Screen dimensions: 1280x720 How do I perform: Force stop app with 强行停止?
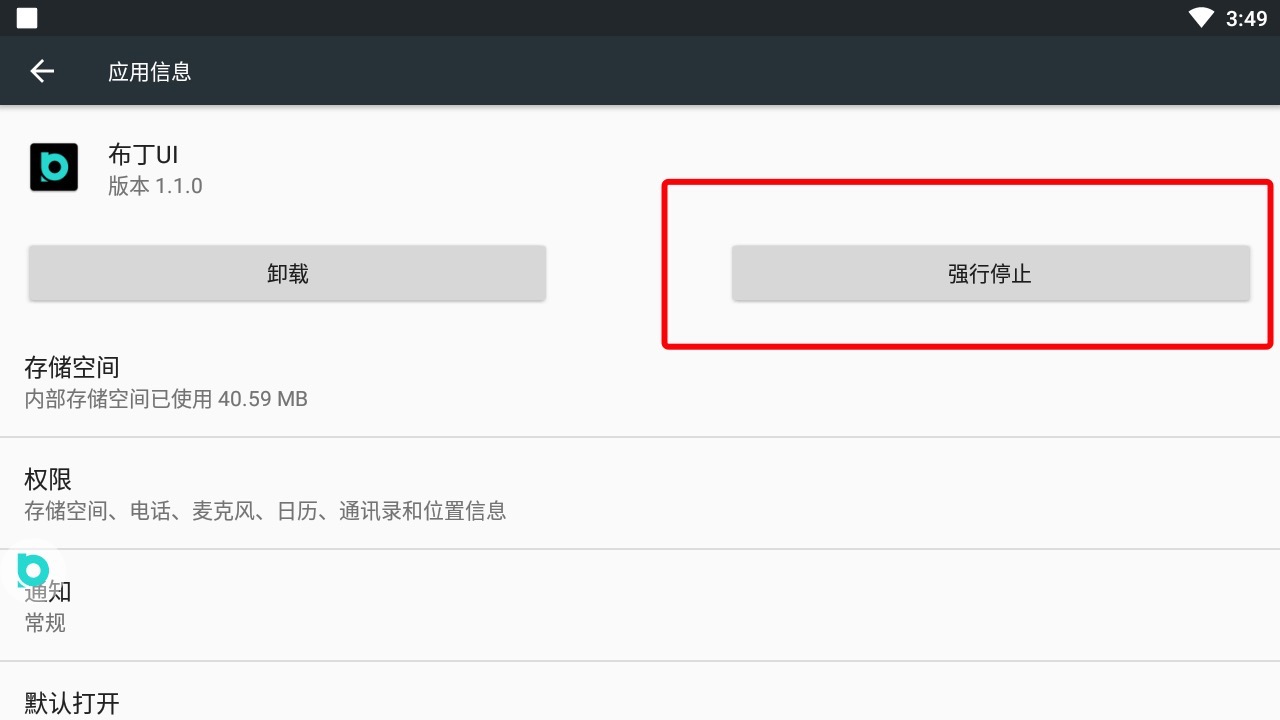point(990,273)
